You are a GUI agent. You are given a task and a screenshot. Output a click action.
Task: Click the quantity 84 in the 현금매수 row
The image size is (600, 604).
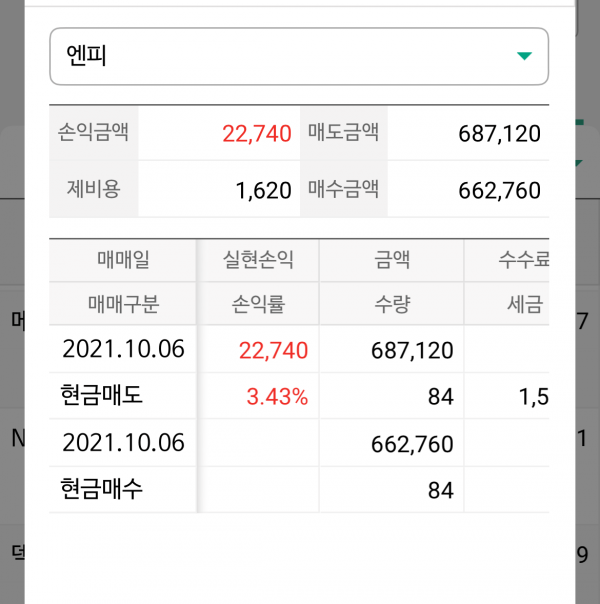pos(440,491)
